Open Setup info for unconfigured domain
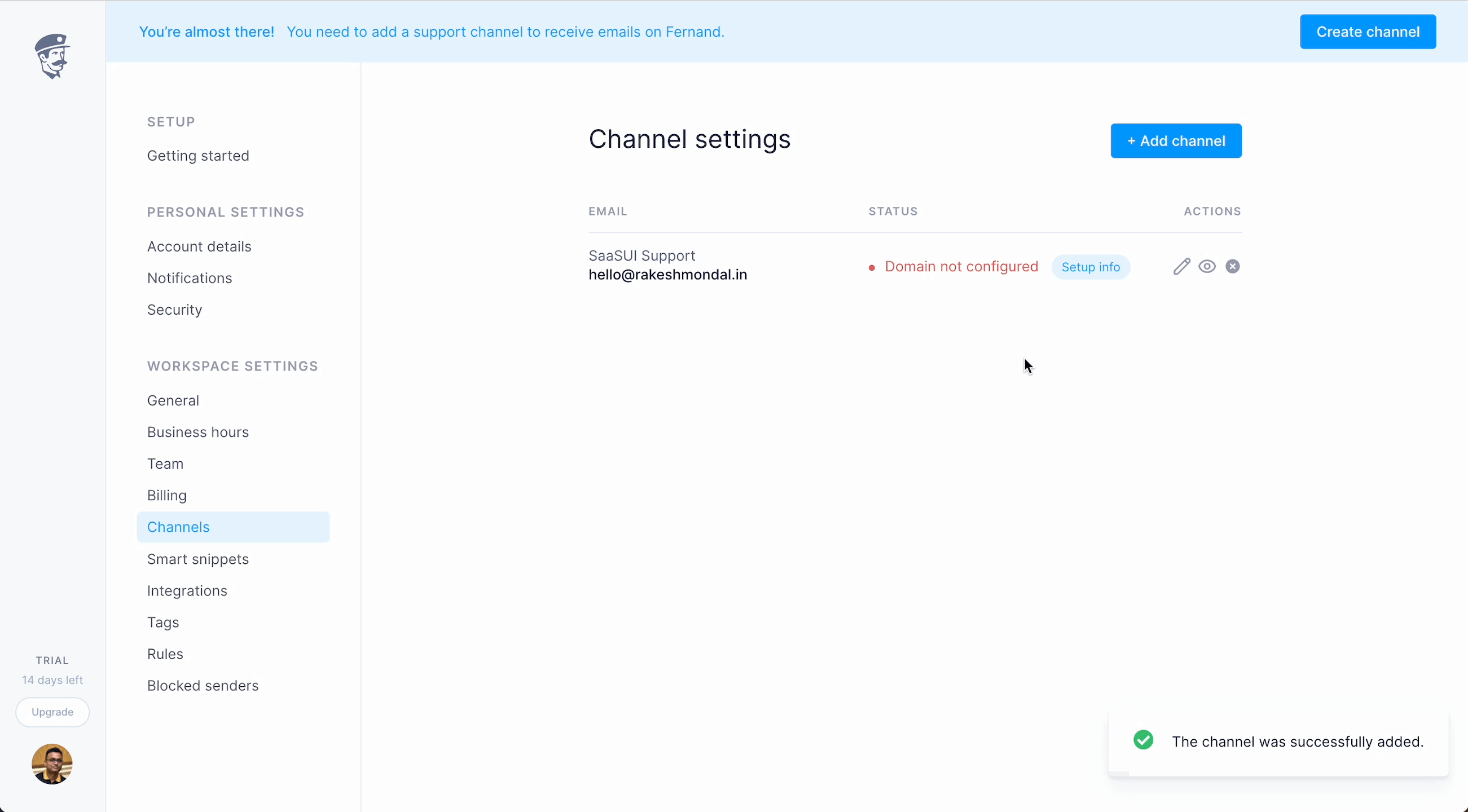The height and width of the screenshot is (812, 1468). tap(1090, 267)
